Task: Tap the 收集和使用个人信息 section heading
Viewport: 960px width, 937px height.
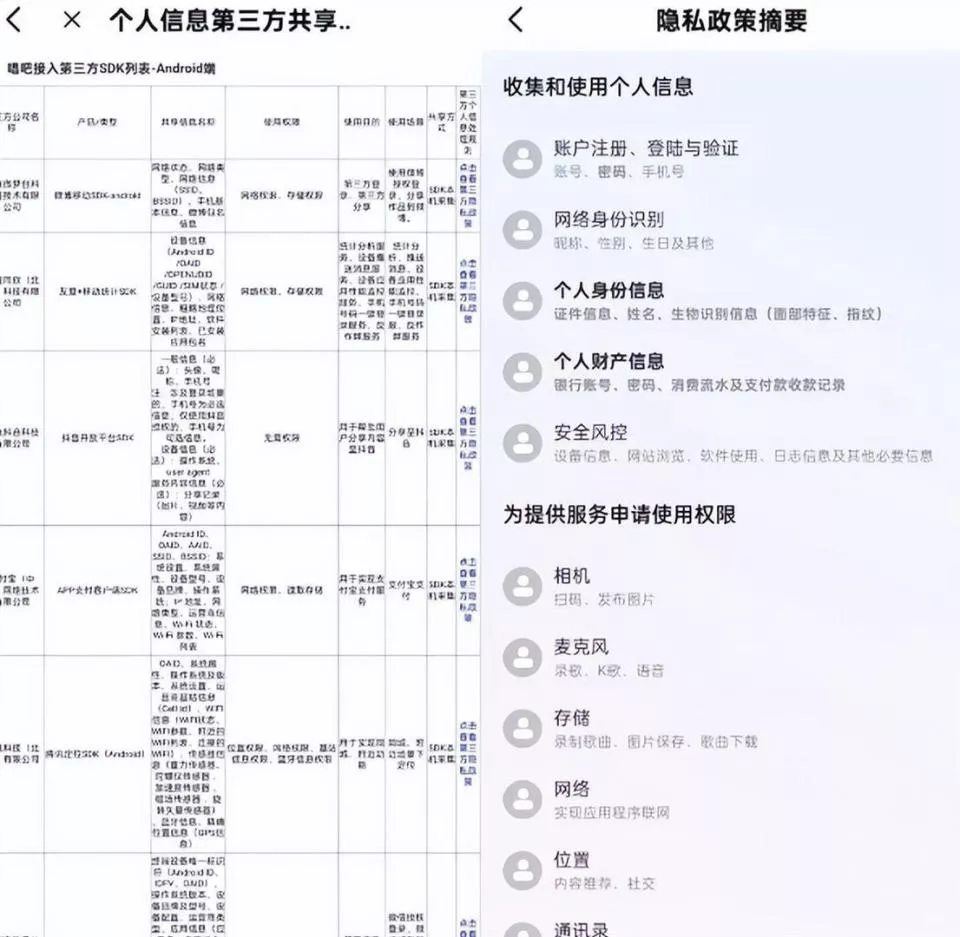Action: click(x=598, y=87)
